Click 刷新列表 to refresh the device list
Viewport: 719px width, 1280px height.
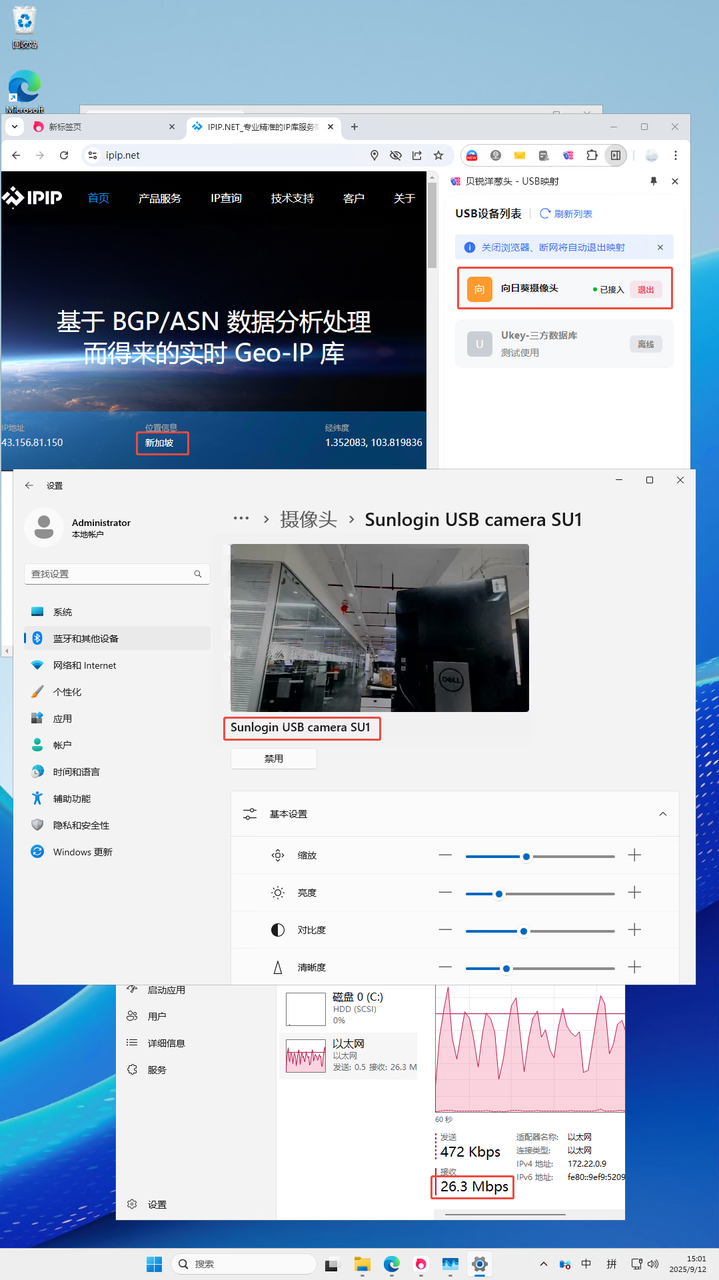[x=566, y=214]
